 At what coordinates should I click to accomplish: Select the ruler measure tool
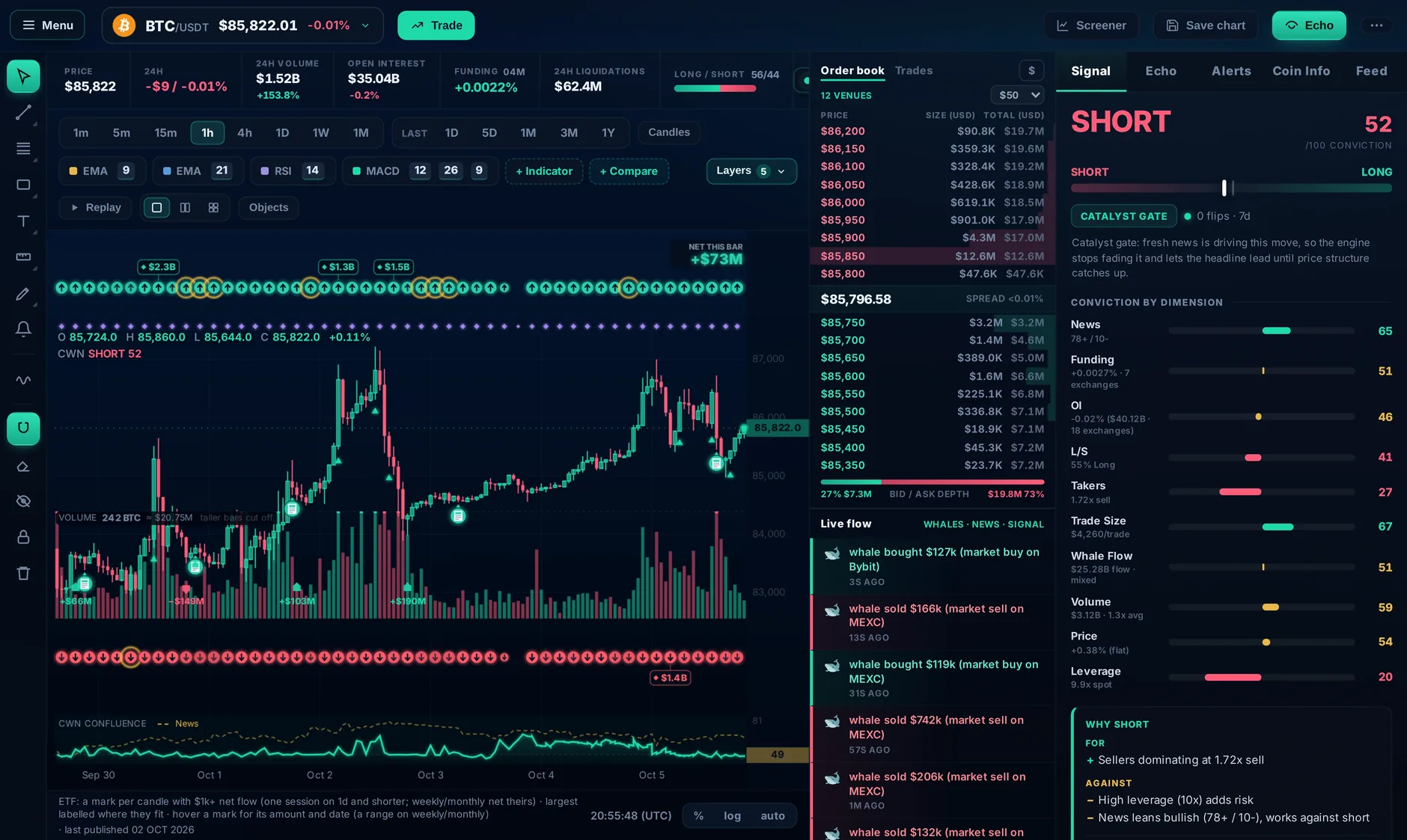coord(23,257)
